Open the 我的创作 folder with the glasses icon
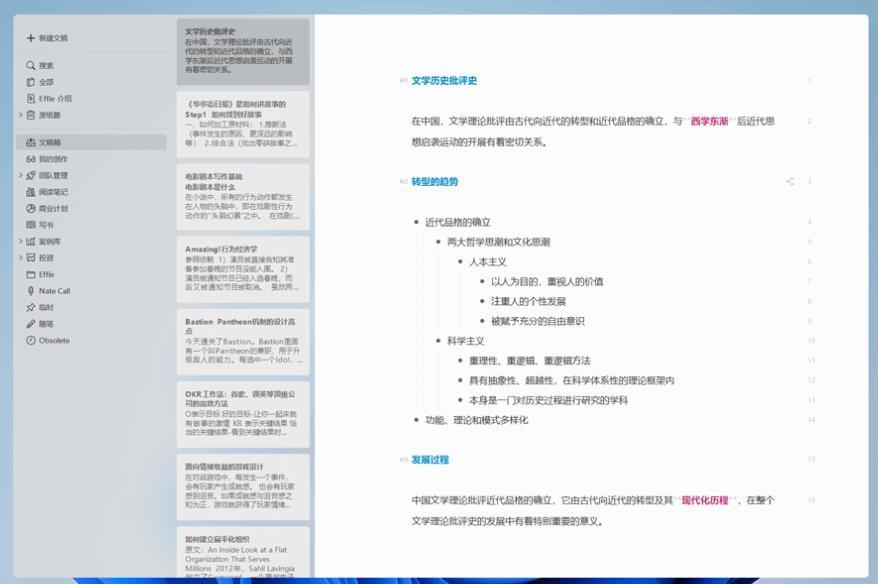The height and width of the screenshot is (584, 878). tap(46, 159)
